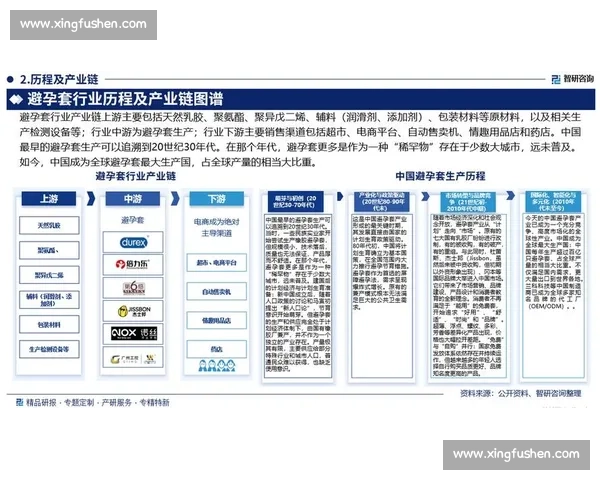Click the 第6感 brand logo

click(134, 287)
